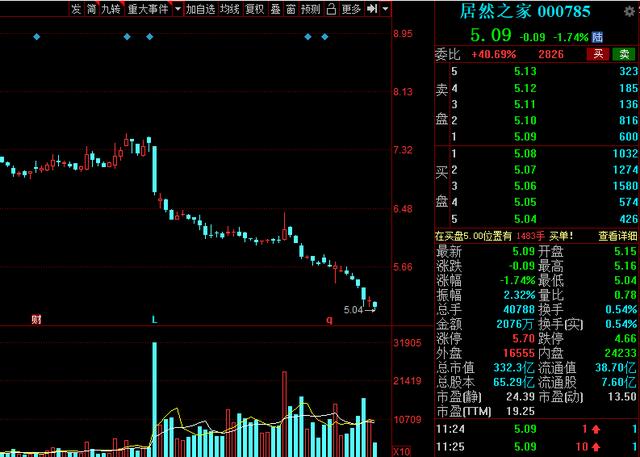Click the 市盈(TTM) 19.25 value
Screen dimensions: 640x457
click(520, 411)
